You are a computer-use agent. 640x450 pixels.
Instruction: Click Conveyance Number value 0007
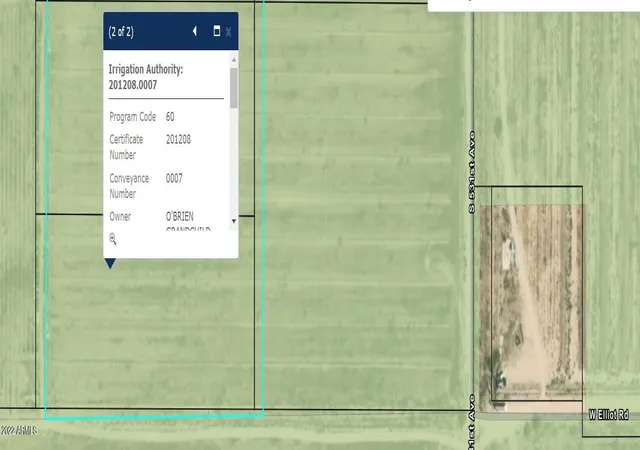174,178
